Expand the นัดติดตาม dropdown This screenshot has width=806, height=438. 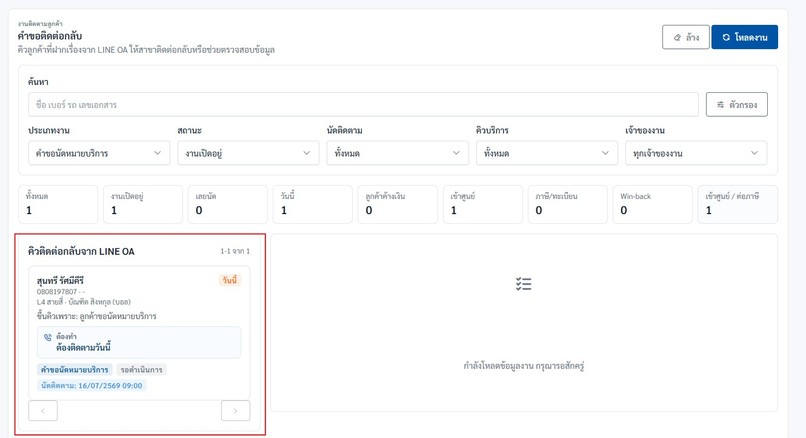pos(397,153)
